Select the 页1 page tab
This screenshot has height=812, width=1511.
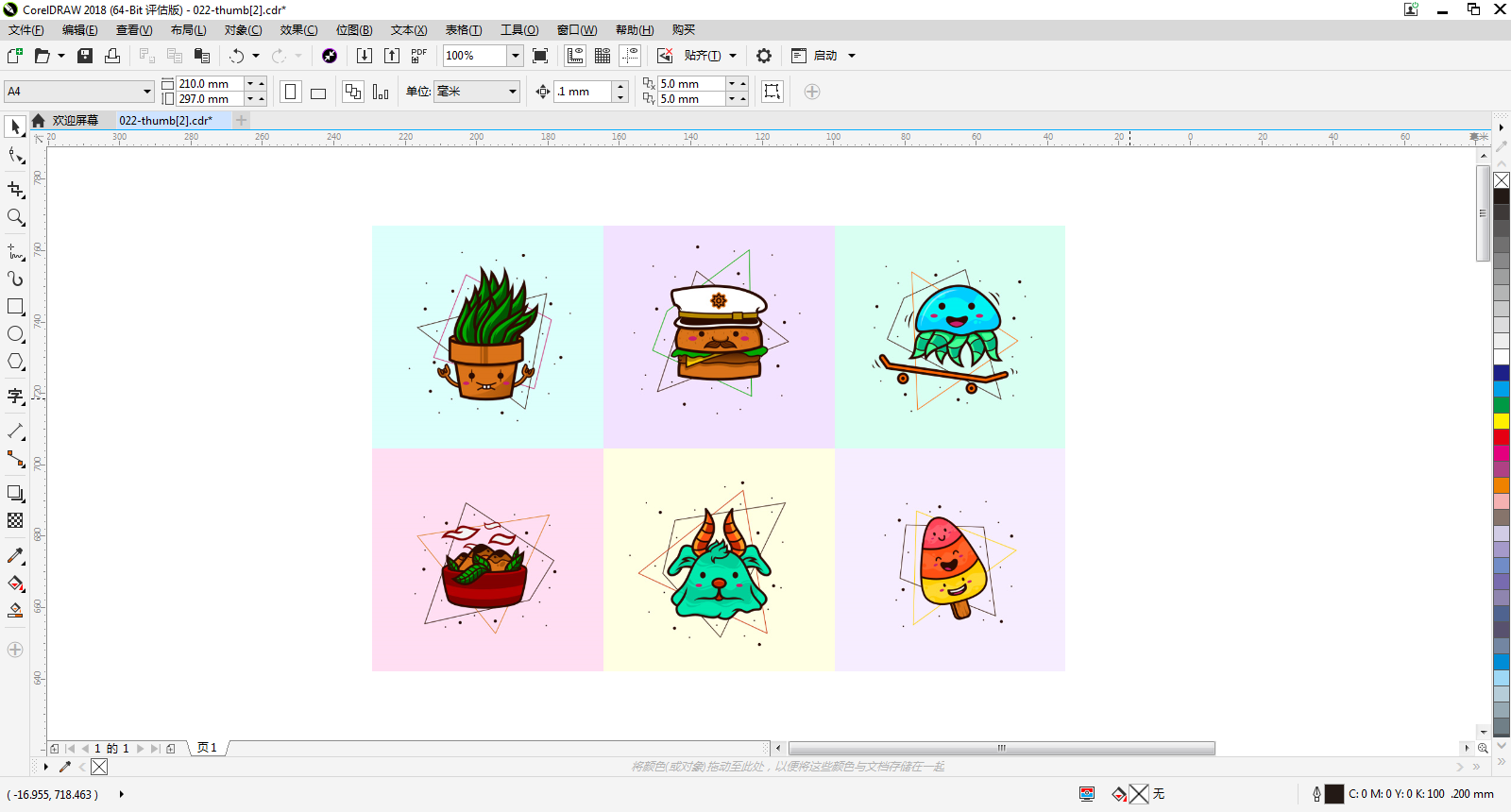(x=207, y=748)
